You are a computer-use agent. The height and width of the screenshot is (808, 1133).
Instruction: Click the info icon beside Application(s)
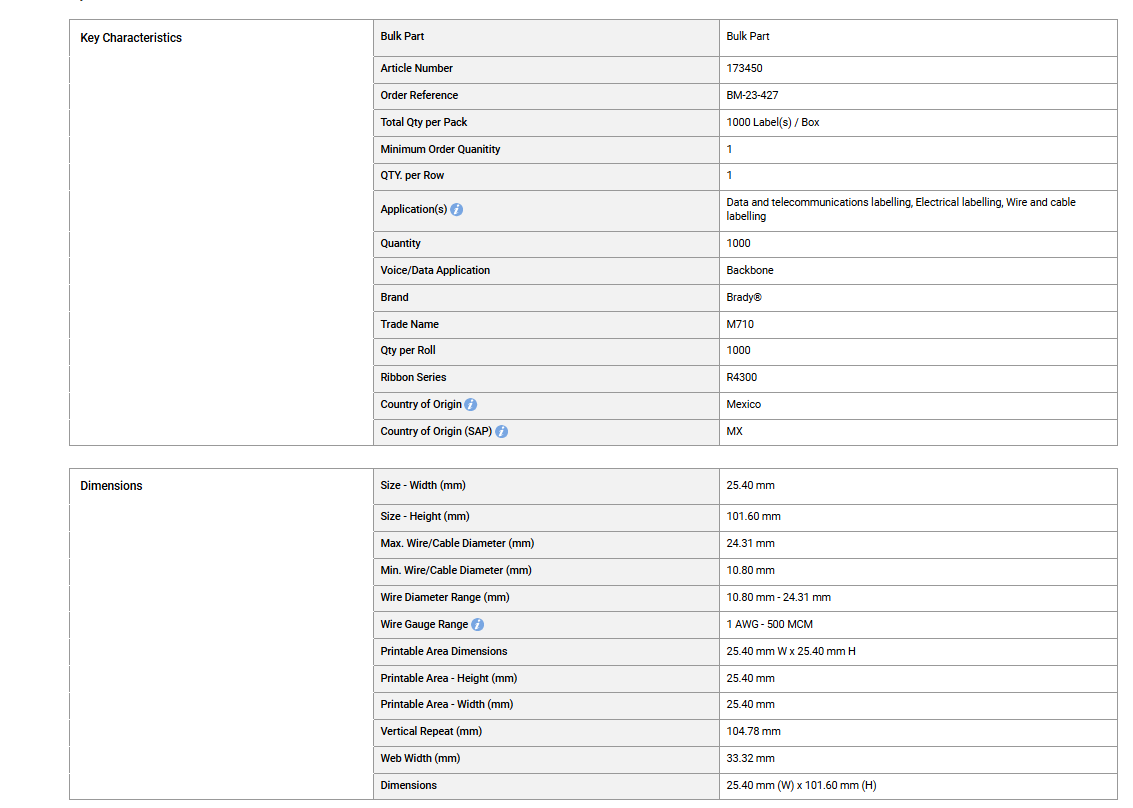pos(457,210)
